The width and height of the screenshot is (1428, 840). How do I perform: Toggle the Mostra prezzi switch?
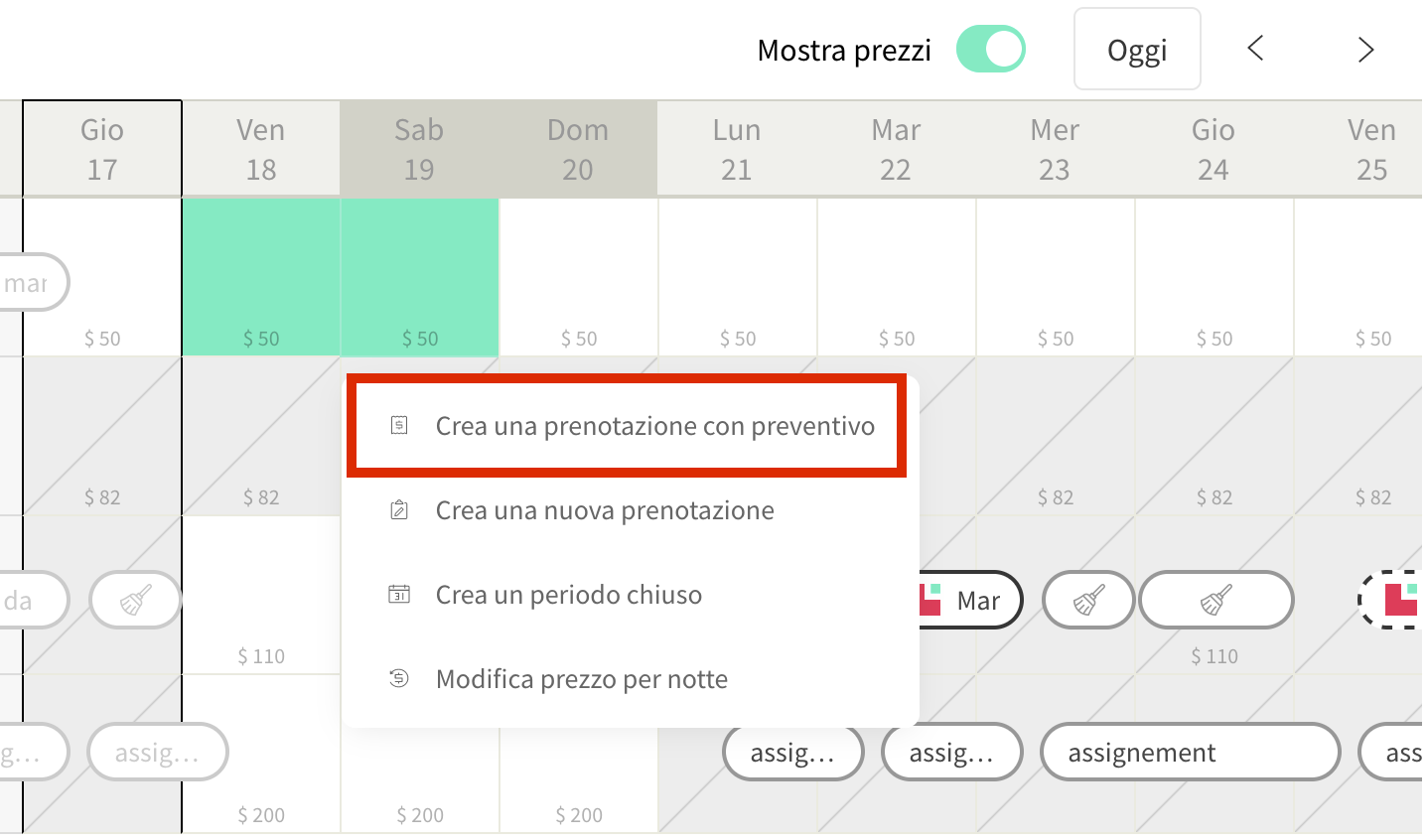990,50
